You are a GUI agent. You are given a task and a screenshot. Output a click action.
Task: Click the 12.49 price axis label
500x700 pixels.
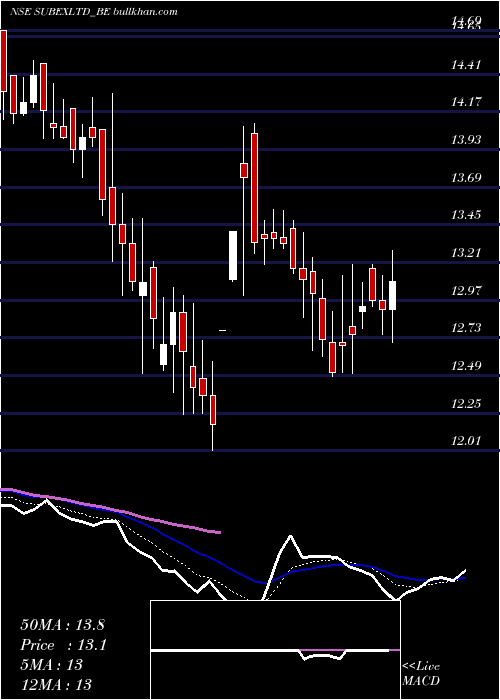click(x=467, y=367)
